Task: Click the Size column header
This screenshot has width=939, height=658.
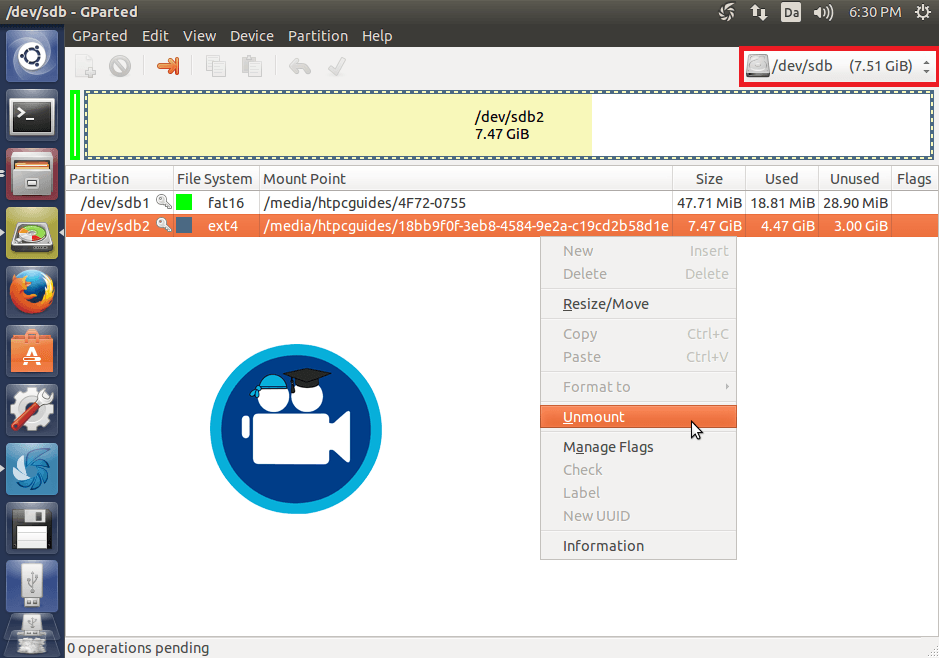Action: click(709, 179)
